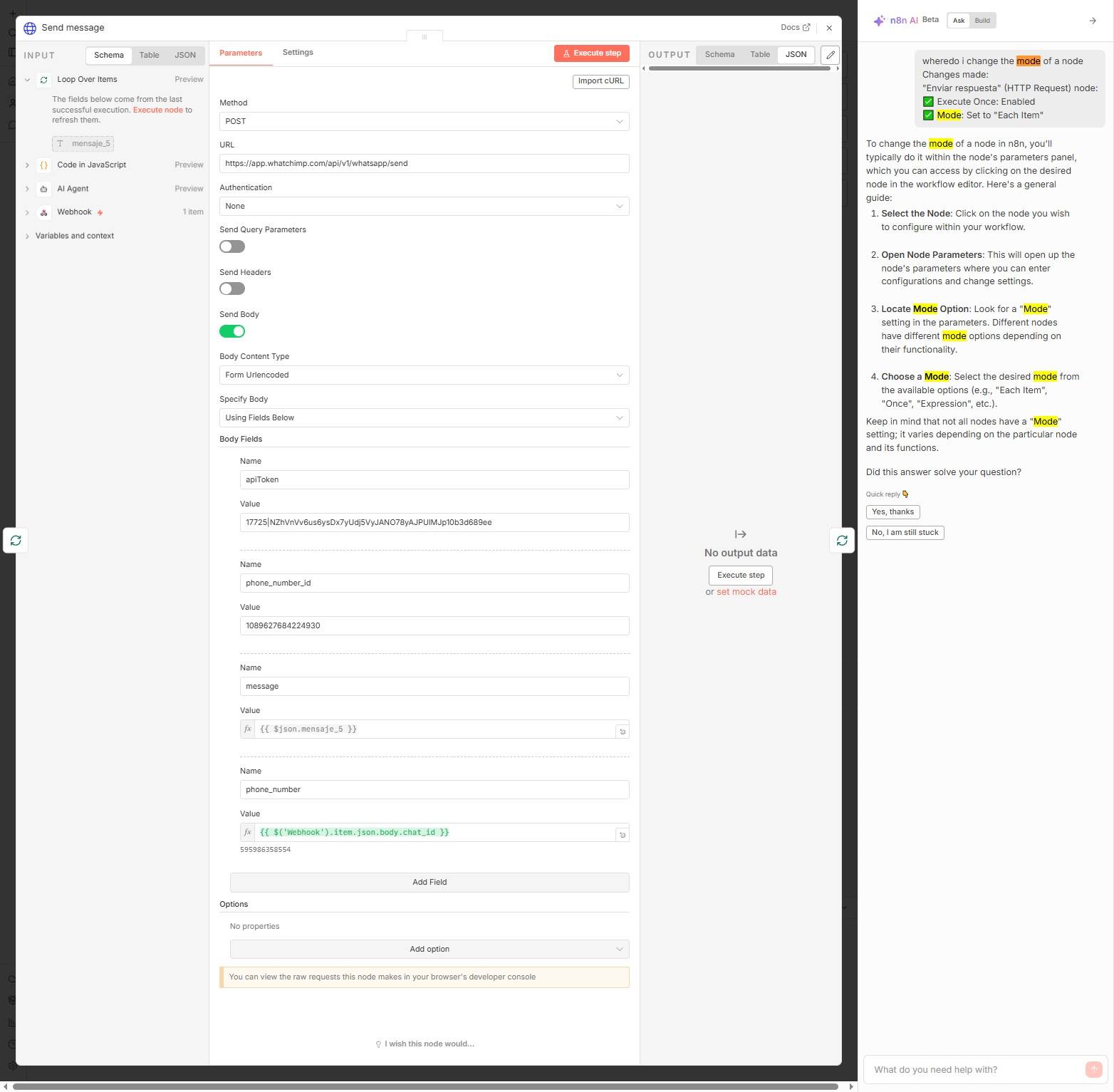Expand the AI Agent input

(27, 189)
